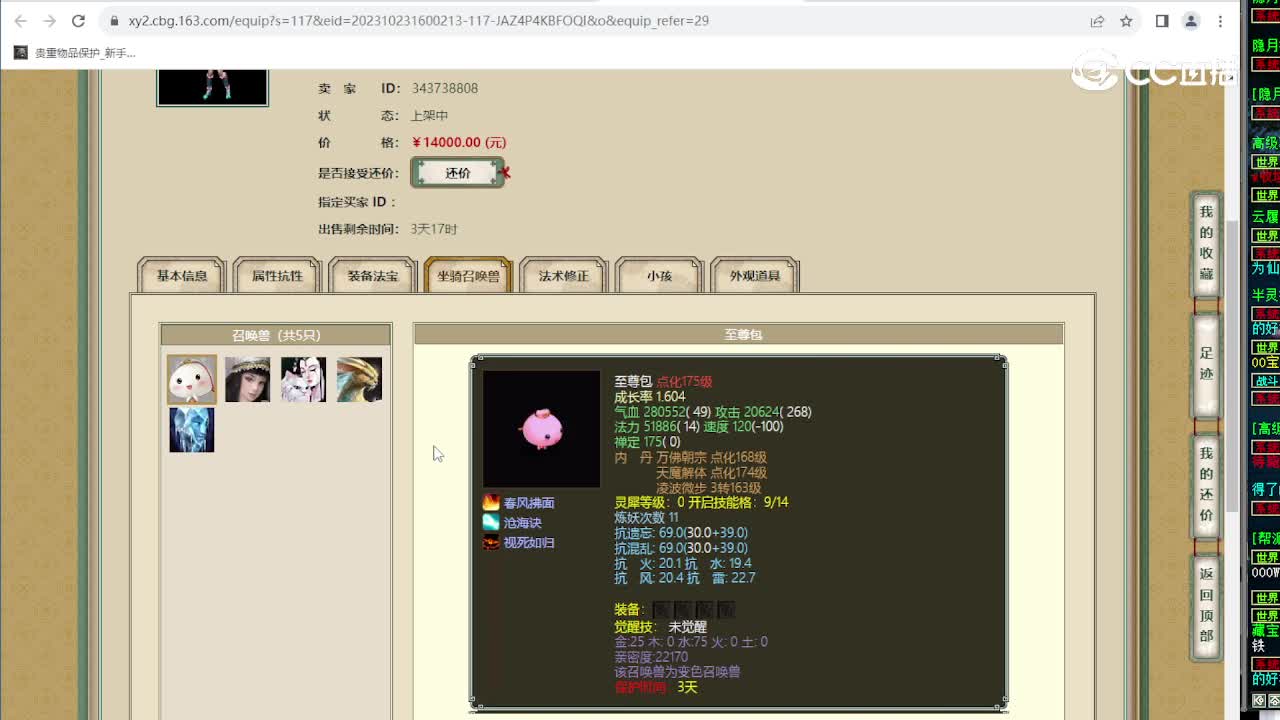Click the 觉醒技: 未觉醒 line
Viewport: 1280px width, 720px height.
(x=661, y=627)
